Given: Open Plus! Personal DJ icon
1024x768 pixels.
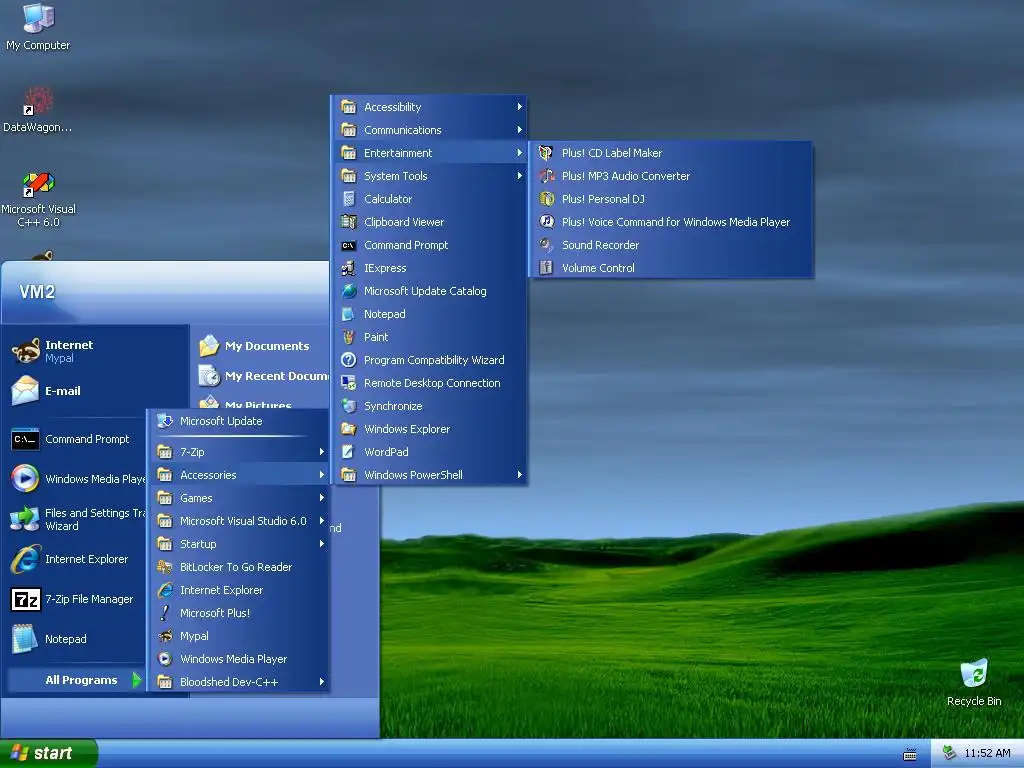Looking at the screenshot, I should (x=546, y=199).
